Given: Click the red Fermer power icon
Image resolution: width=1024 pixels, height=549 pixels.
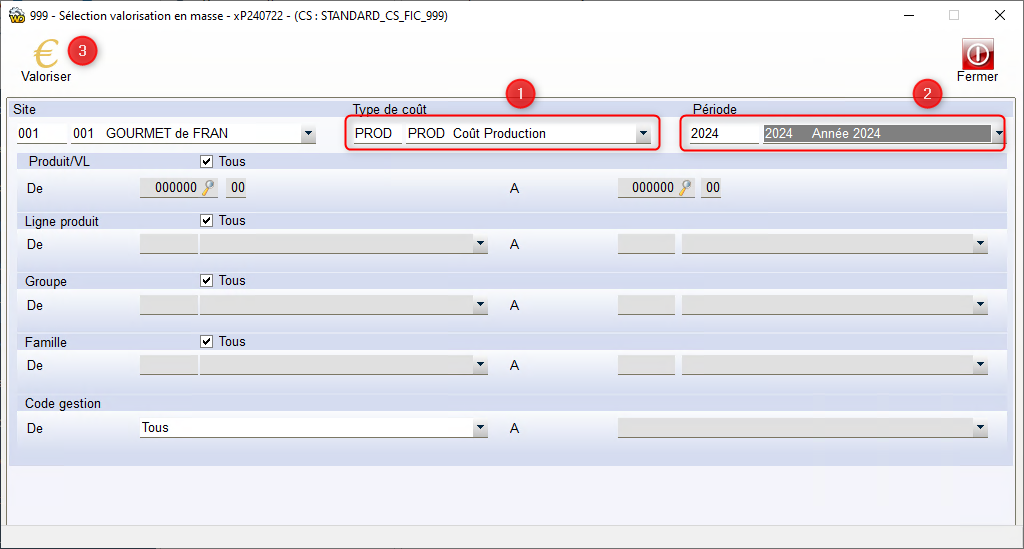Looking at the screenshot, I should pyautogui.click(x=977, y=54).
